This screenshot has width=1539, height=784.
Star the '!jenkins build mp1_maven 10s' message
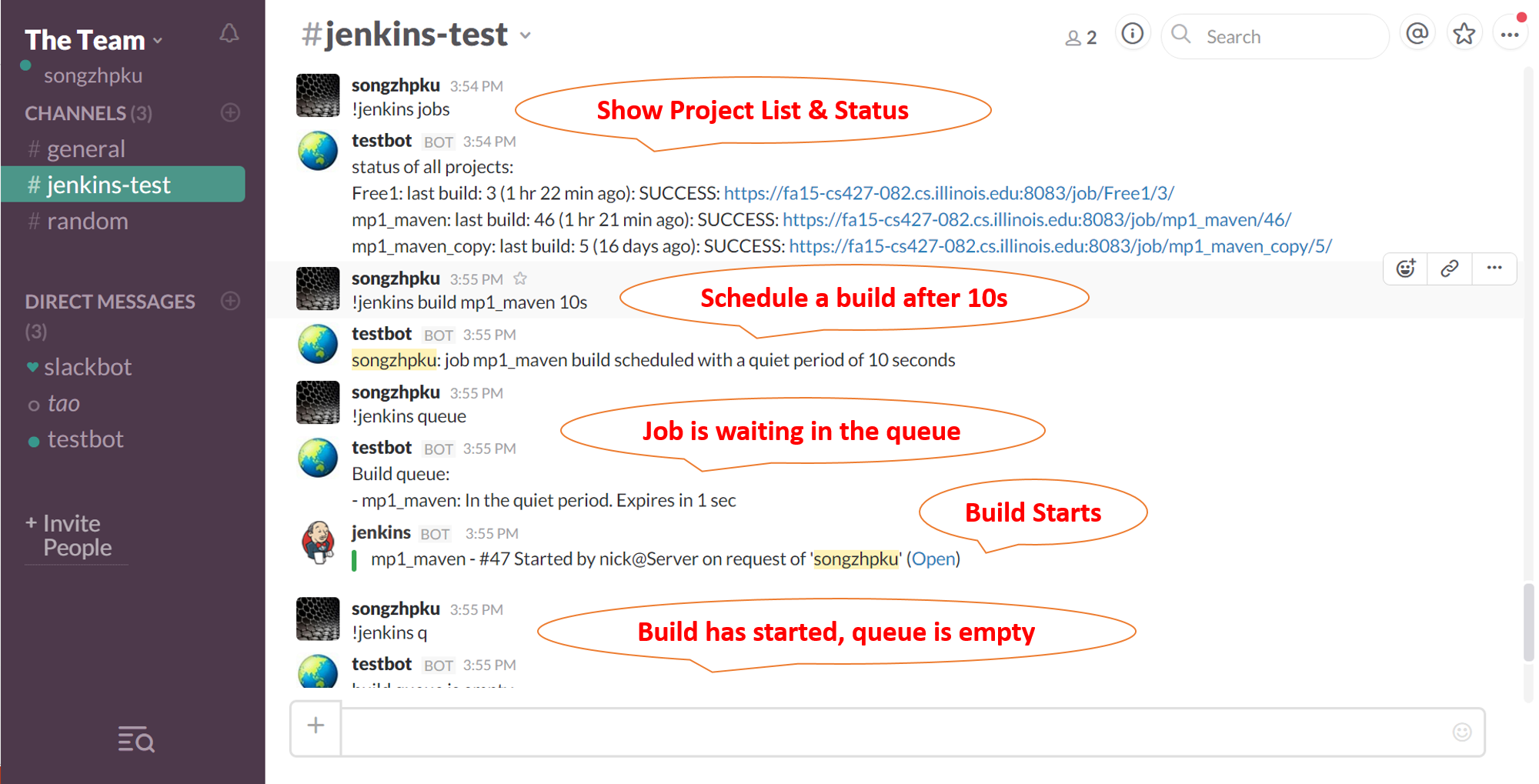tap(520, 279)
